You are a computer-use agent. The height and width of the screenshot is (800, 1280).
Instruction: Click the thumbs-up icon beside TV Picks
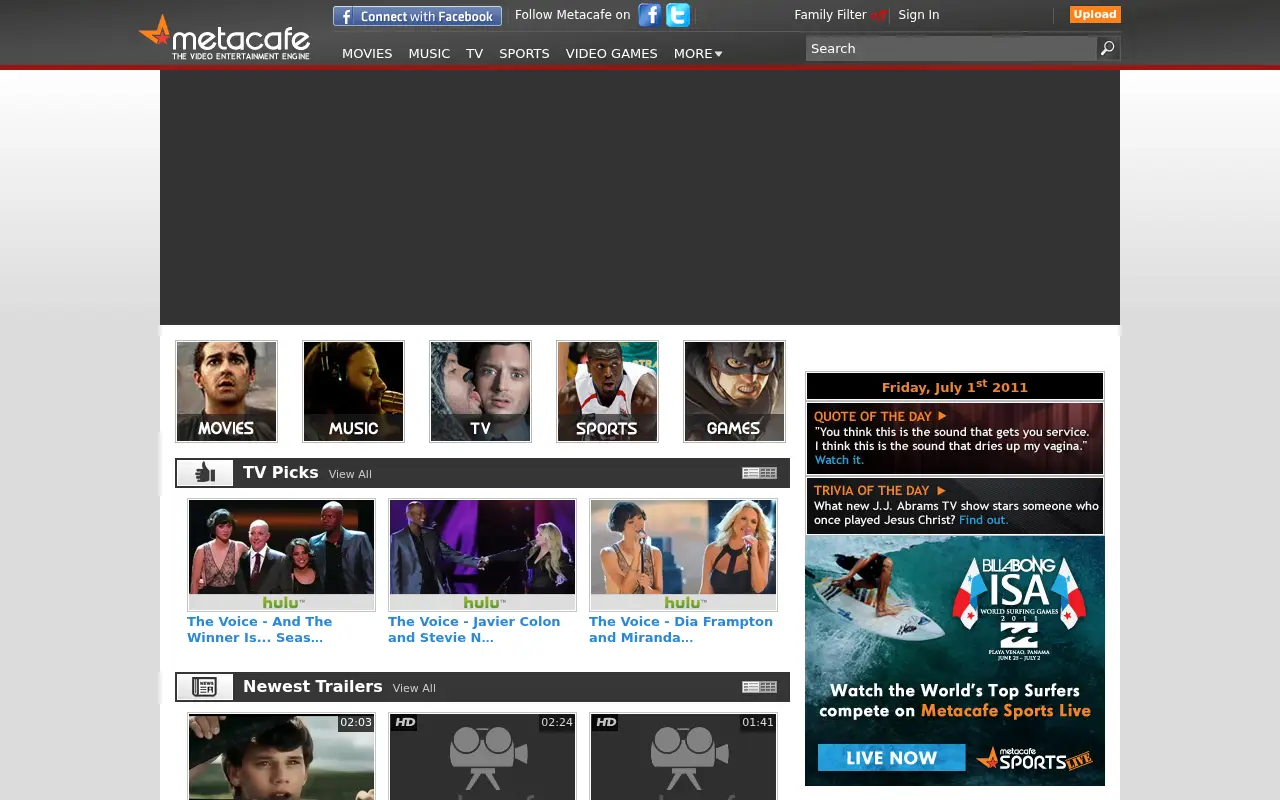(205, 473)
